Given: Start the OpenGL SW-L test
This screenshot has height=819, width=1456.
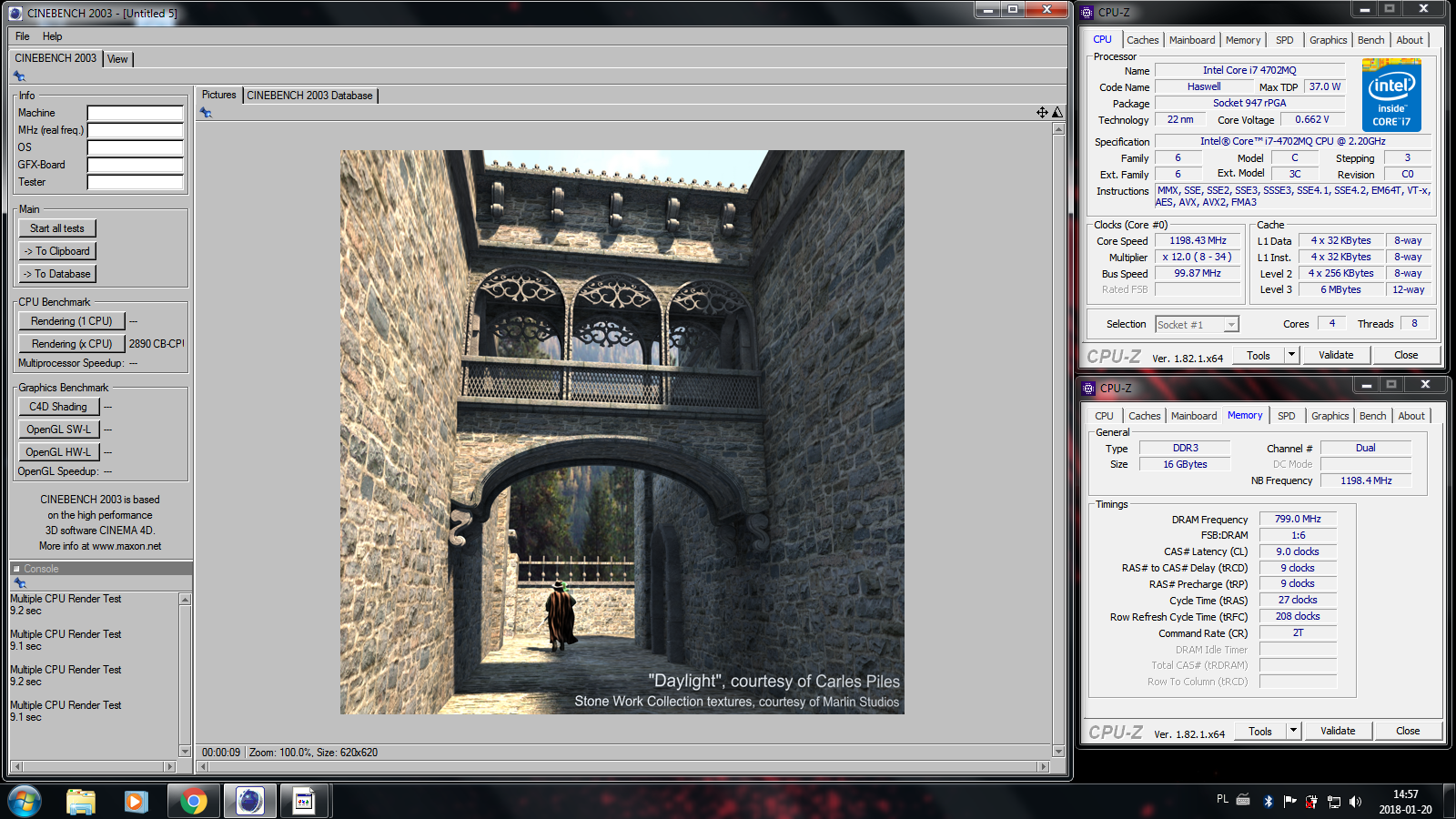Looking at the screenshot, I should pos(58,430).
